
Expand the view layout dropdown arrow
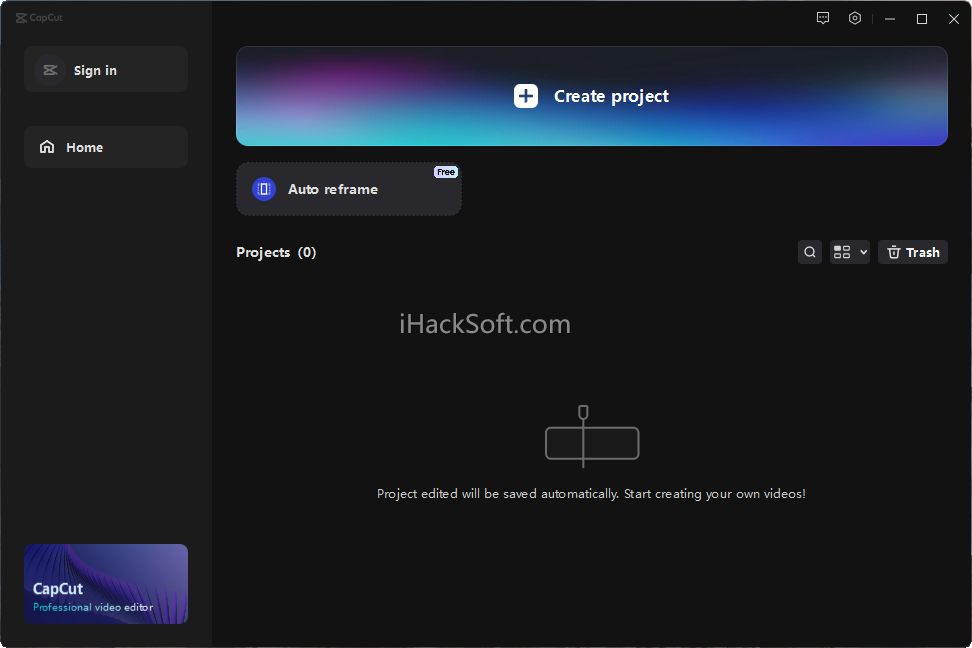point(864,252)
